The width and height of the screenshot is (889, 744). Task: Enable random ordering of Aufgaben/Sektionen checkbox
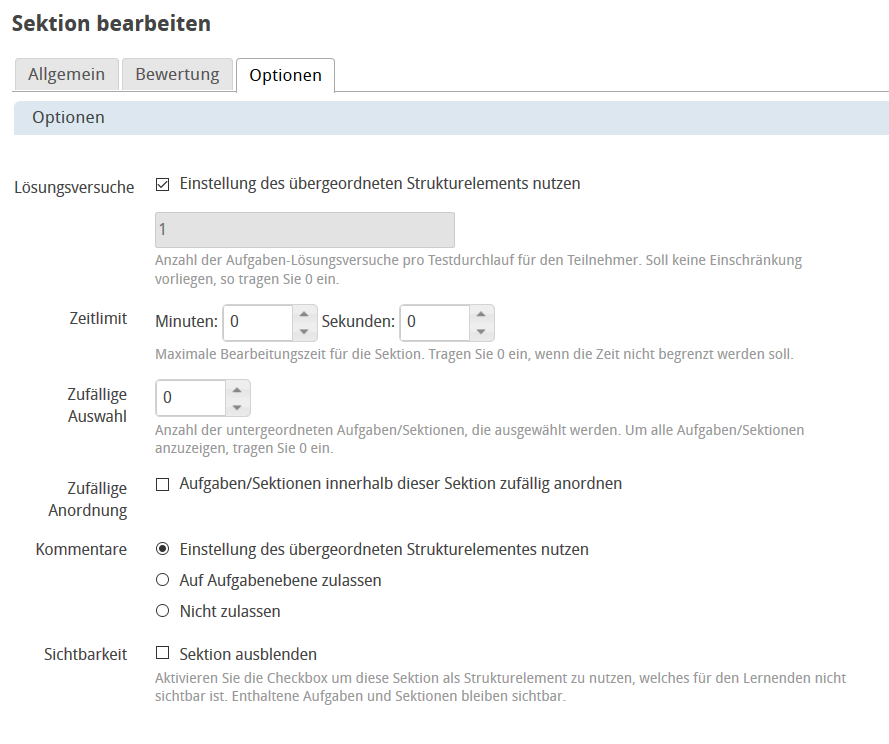[x=163, y=484]
